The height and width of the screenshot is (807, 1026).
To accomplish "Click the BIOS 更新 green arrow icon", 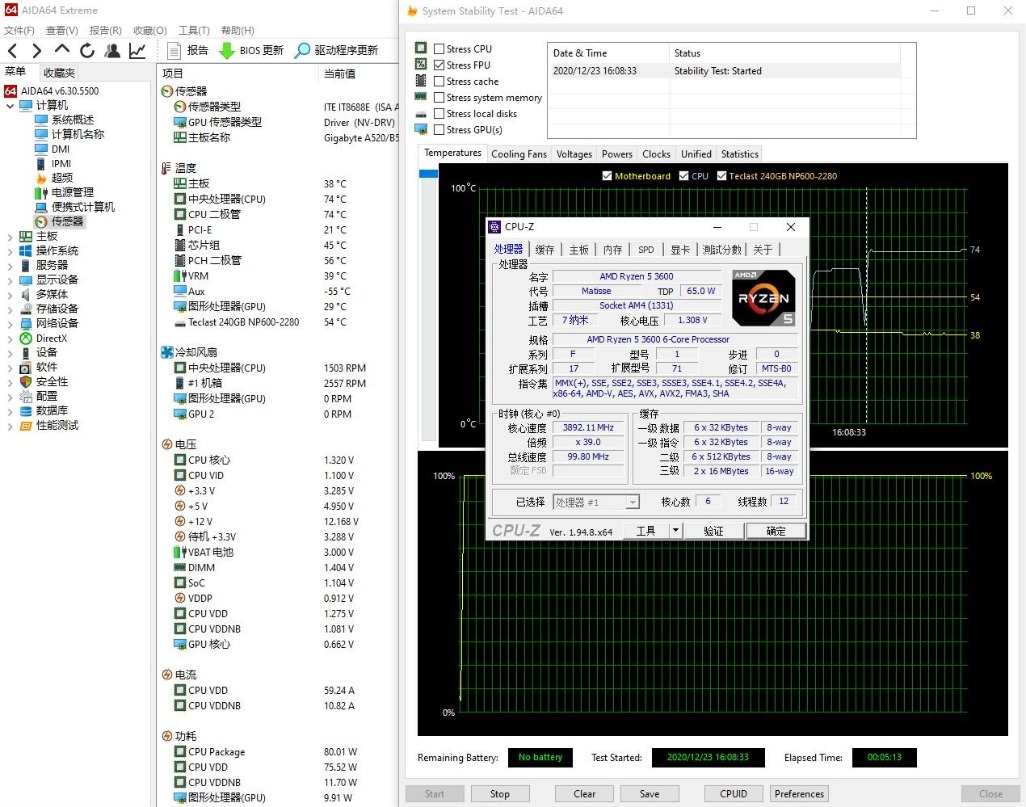I will (x=227, y=51).
